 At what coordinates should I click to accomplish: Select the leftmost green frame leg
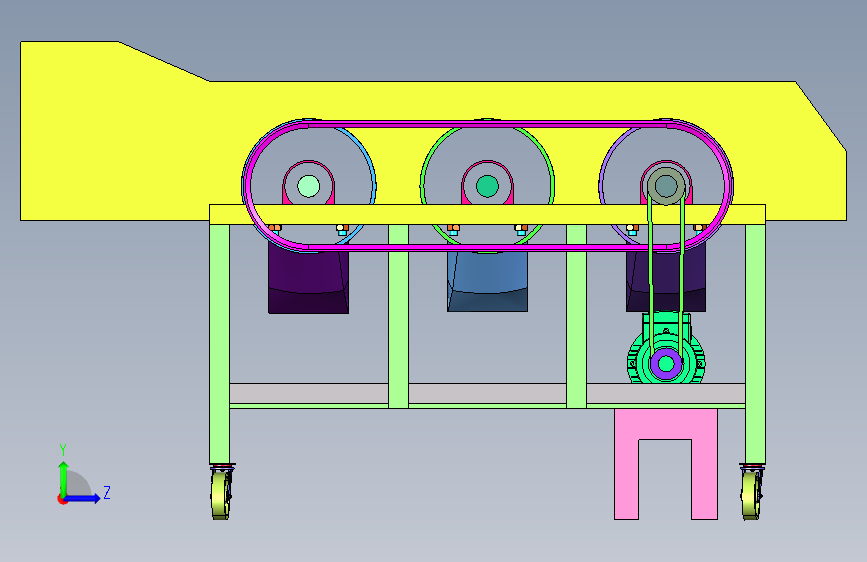pos(220,344)
